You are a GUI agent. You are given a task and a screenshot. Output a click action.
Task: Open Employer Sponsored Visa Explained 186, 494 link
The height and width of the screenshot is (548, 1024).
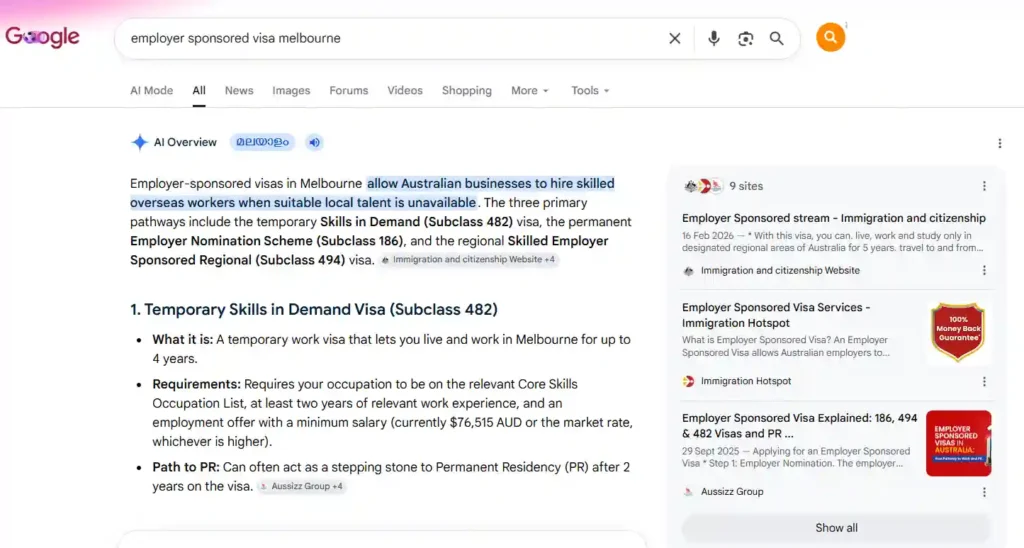[x=799, y=426]
